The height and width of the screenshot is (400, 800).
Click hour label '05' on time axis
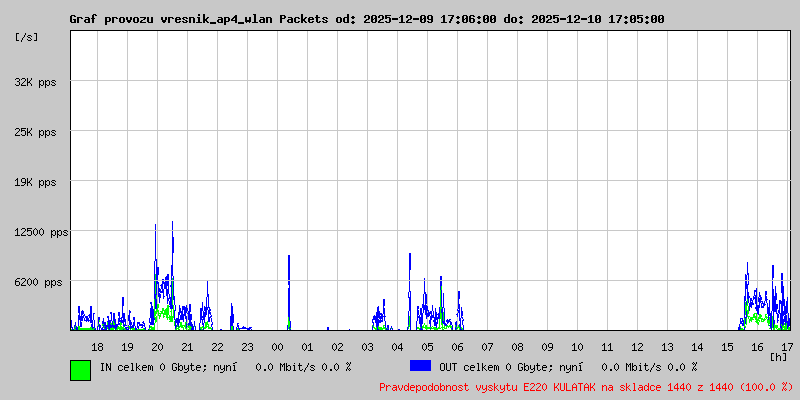click(x=428, y=347)
